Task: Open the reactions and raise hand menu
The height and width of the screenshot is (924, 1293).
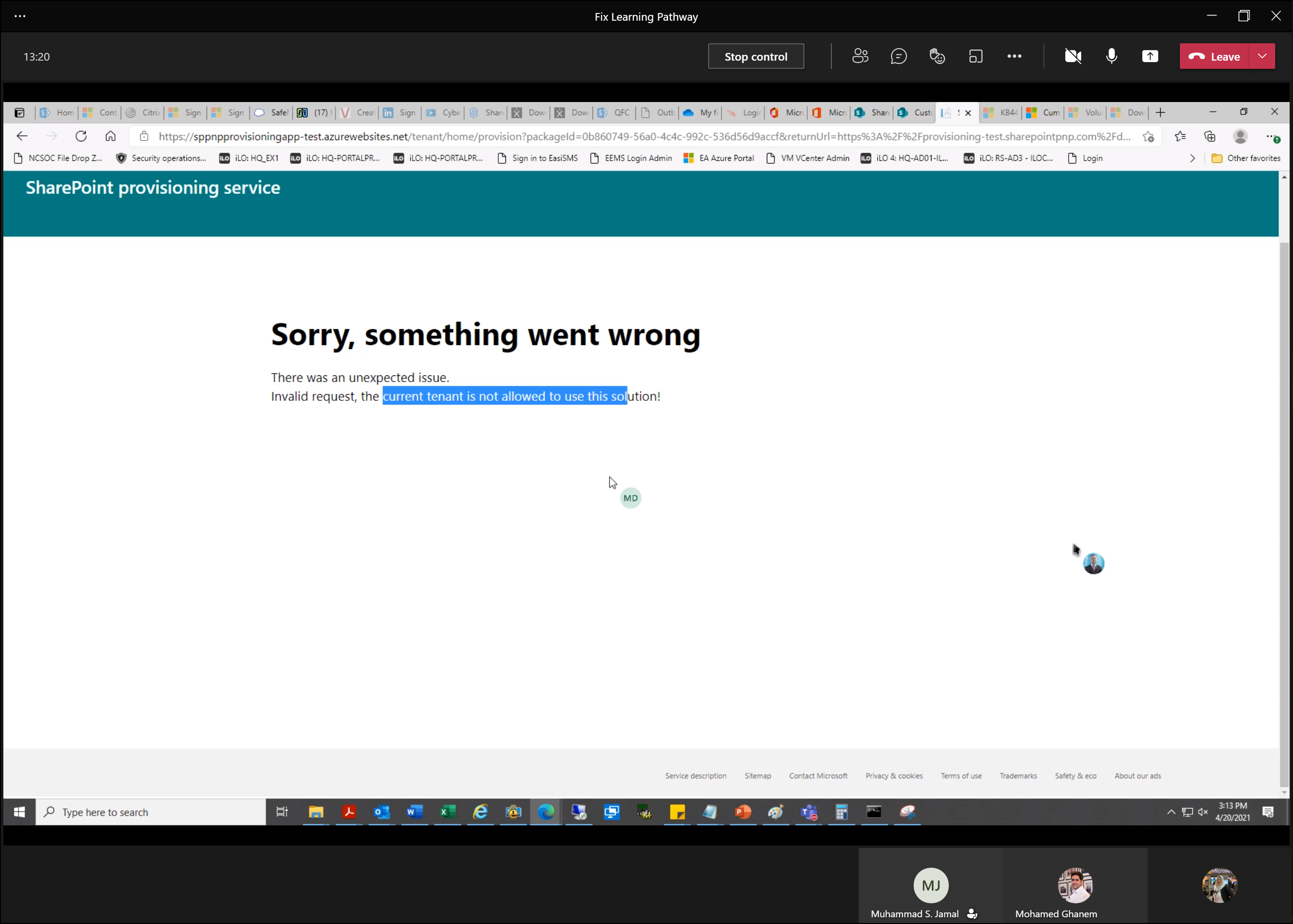Action: point(937,56)
